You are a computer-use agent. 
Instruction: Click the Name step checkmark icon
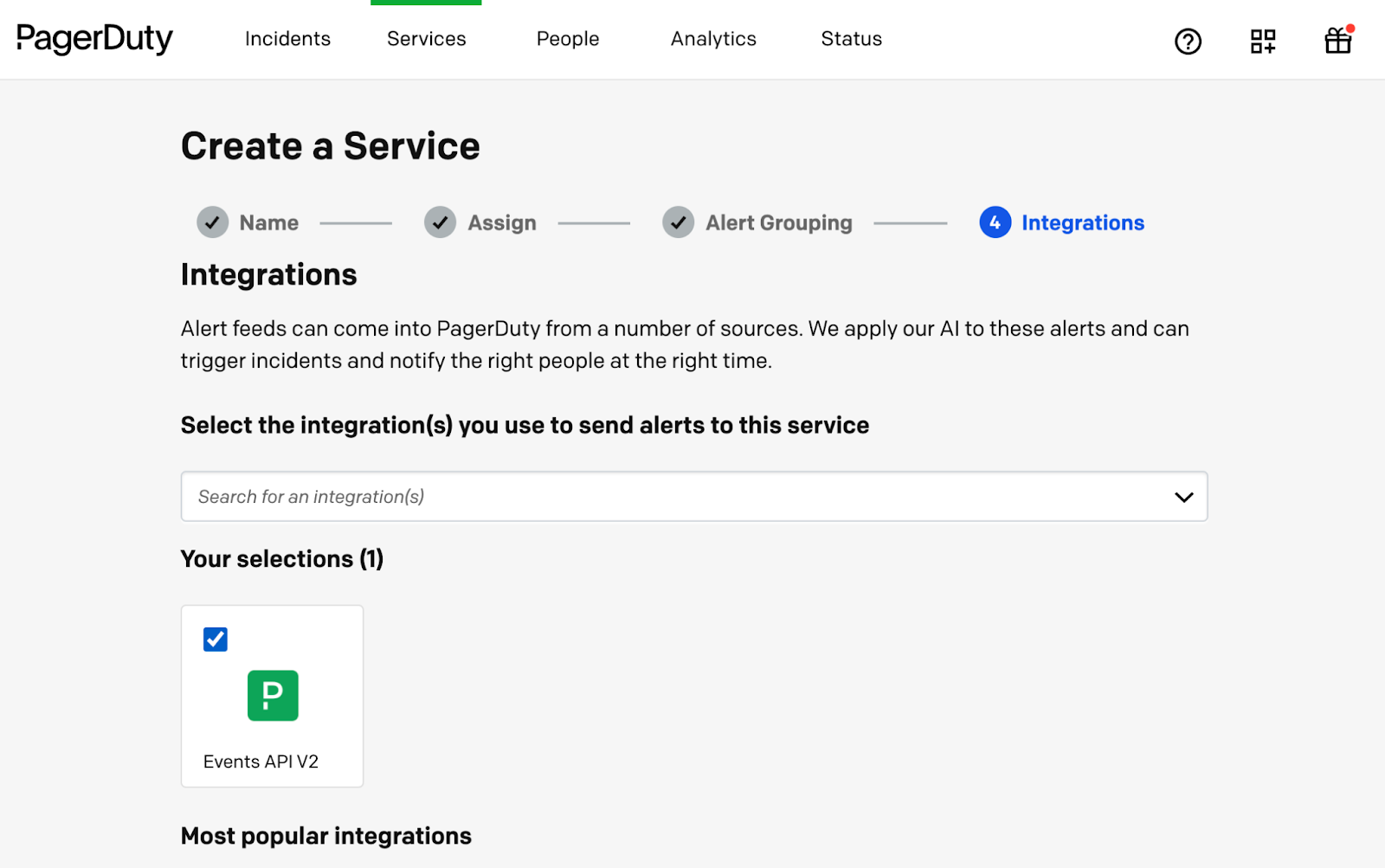tap(212, 222)
